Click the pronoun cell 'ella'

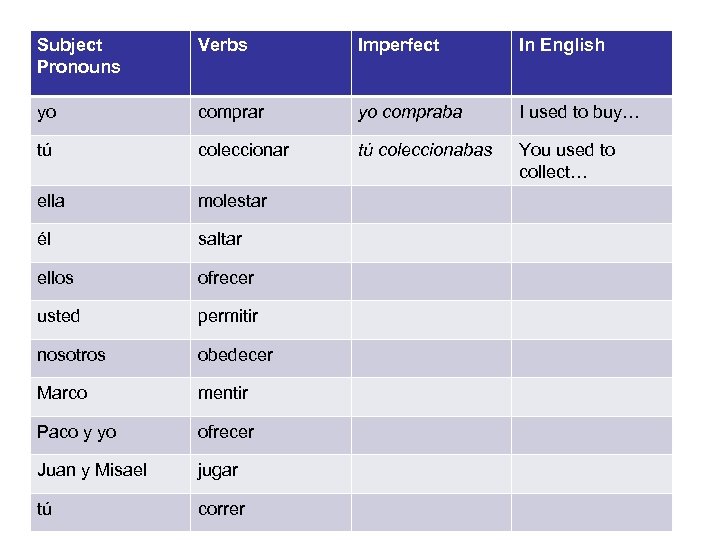51,201
